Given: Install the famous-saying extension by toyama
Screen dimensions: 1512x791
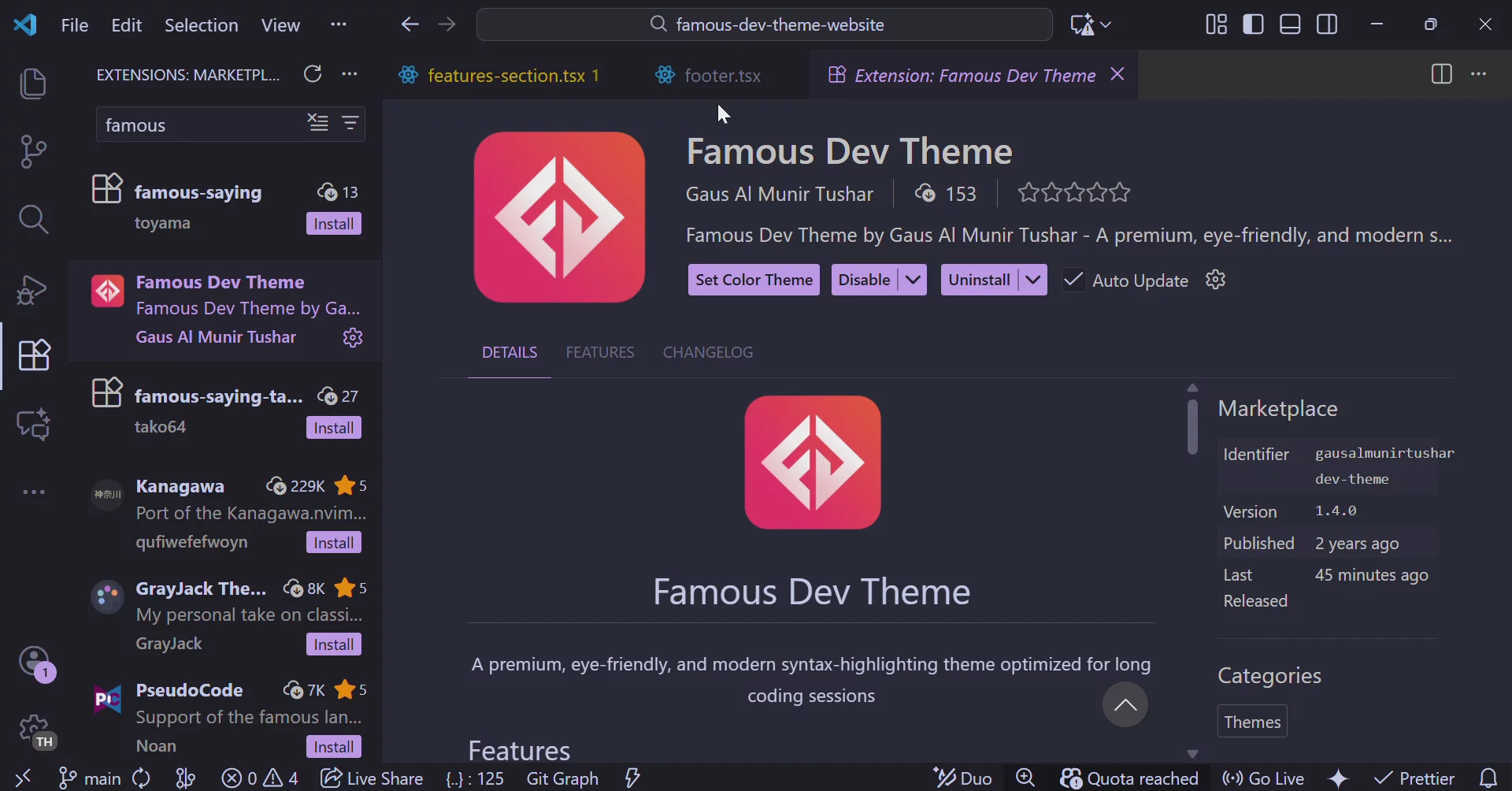Looking at the screenshot, I should pyautogui.click(x=334, y=223).
